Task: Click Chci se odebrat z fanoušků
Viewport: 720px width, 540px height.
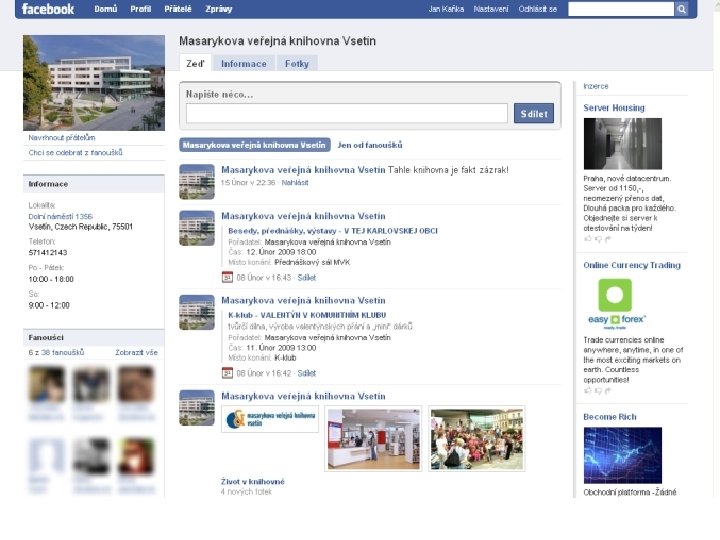Action: pos(75,152)
